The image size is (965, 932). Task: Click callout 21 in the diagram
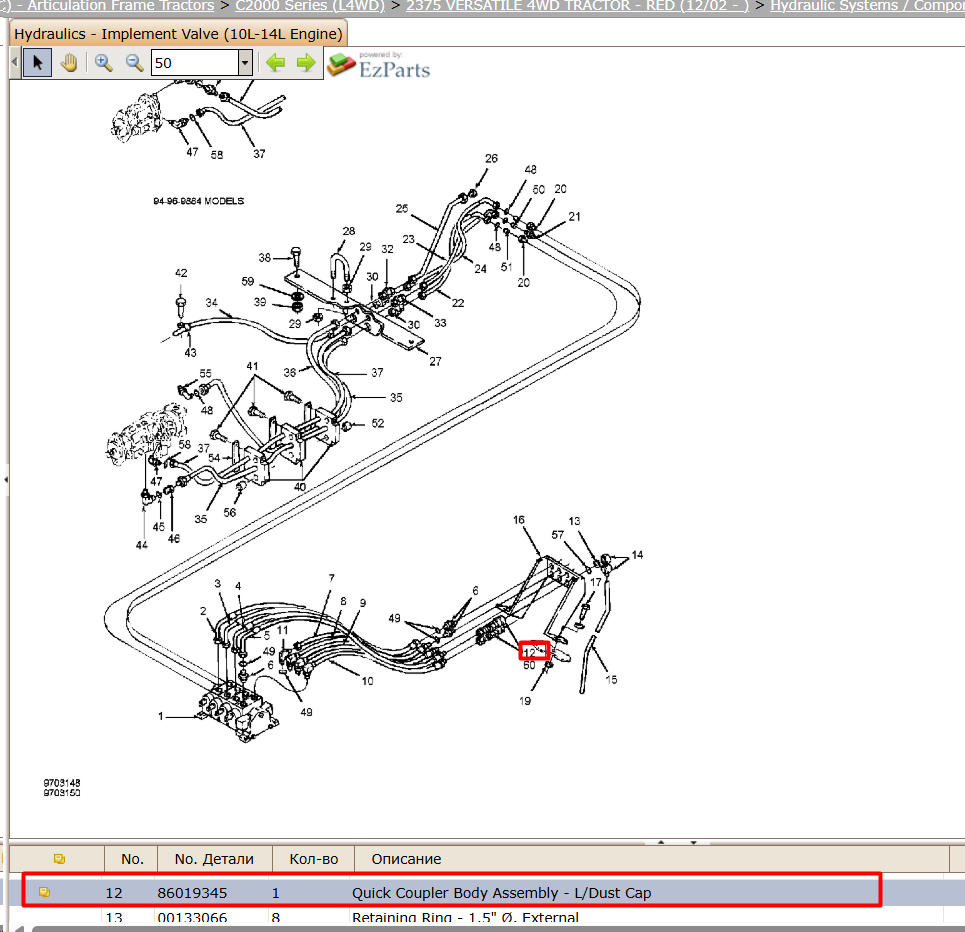[x=574, y=217]
